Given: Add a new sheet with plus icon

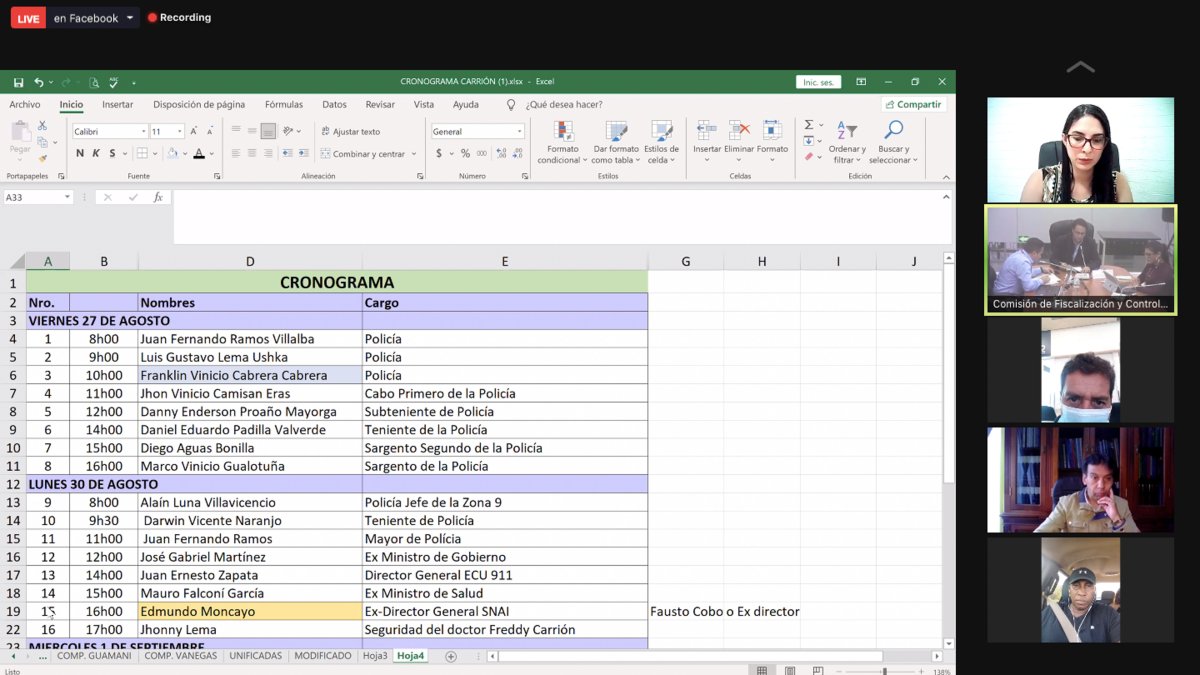Looking at the screenshot, I should (451, 656).
